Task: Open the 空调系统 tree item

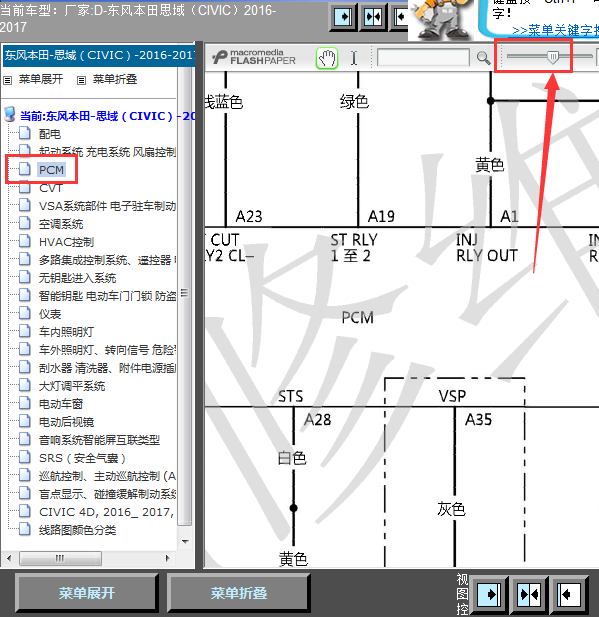Action: point(61,224)
